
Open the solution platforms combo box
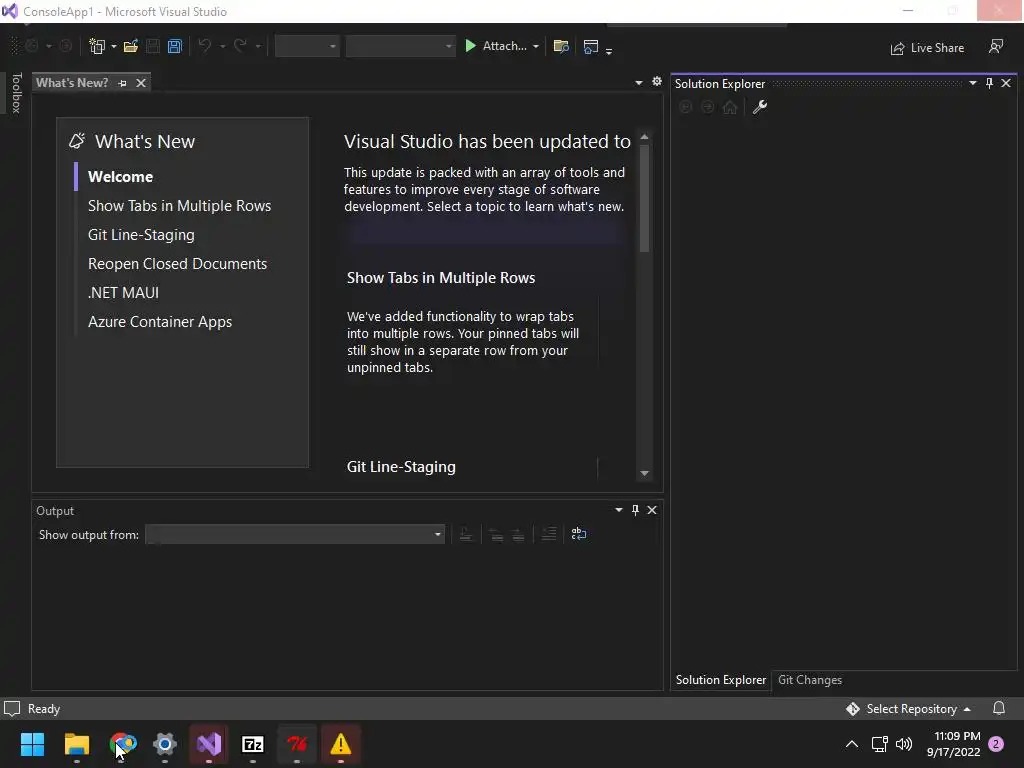(x=400, y=46)
